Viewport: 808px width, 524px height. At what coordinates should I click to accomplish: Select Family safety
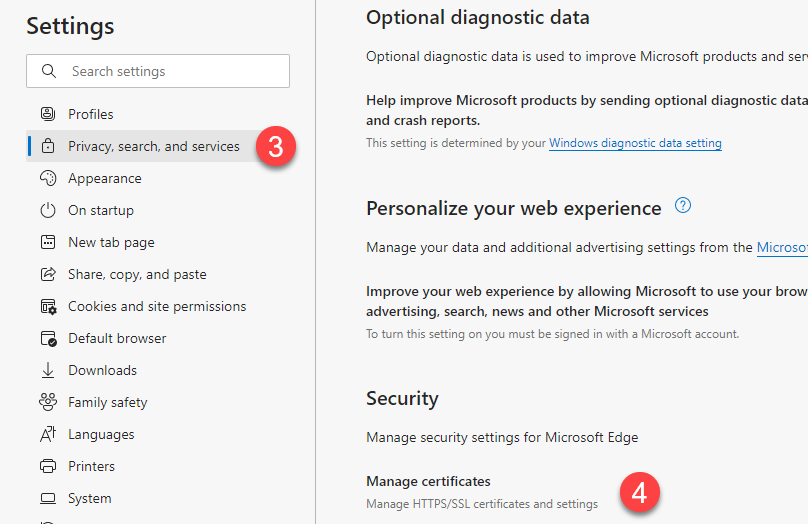158,402
